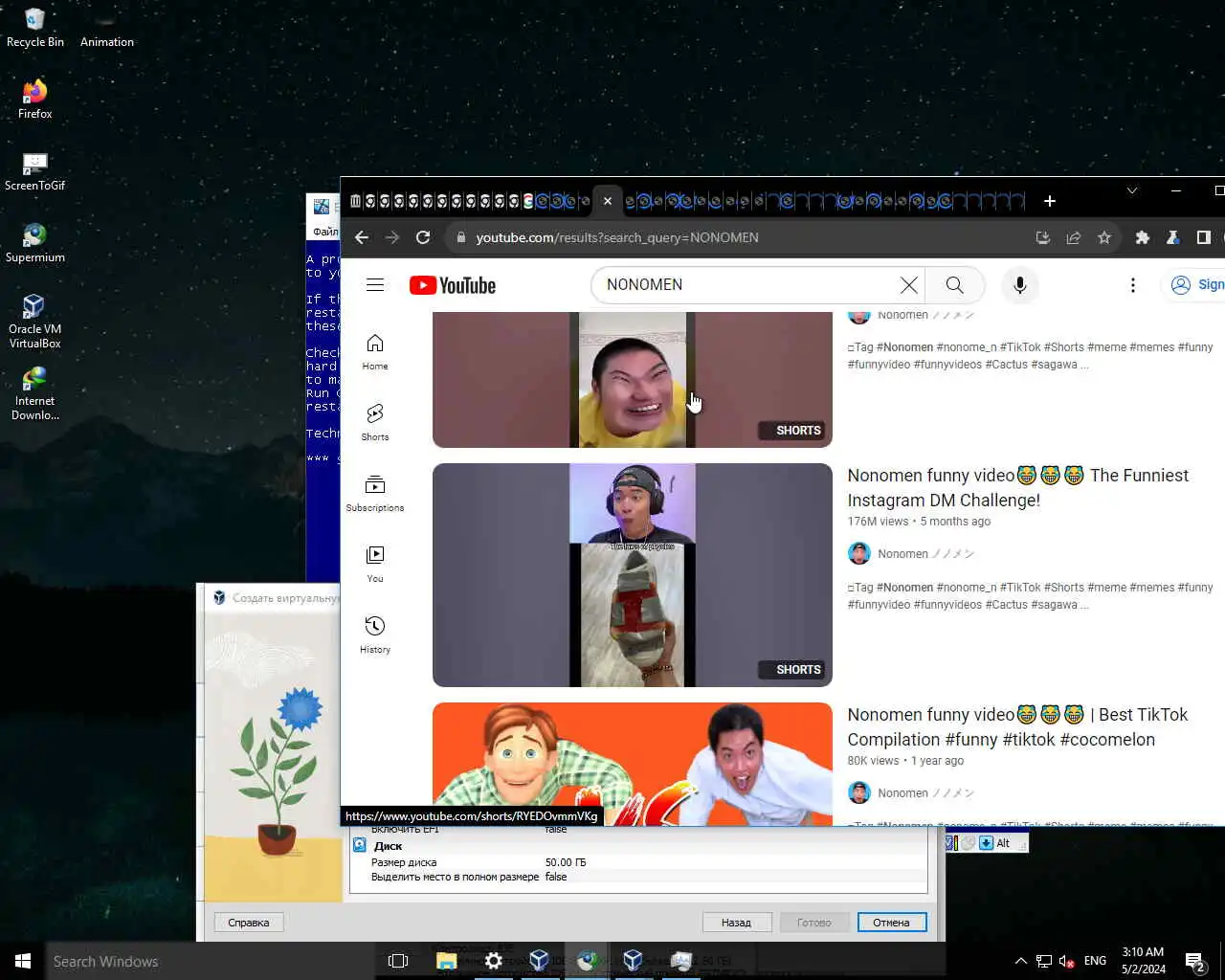The image size is (1225, 980).
Task: Toggle the browser side panel
Action: pos(1204,237)
